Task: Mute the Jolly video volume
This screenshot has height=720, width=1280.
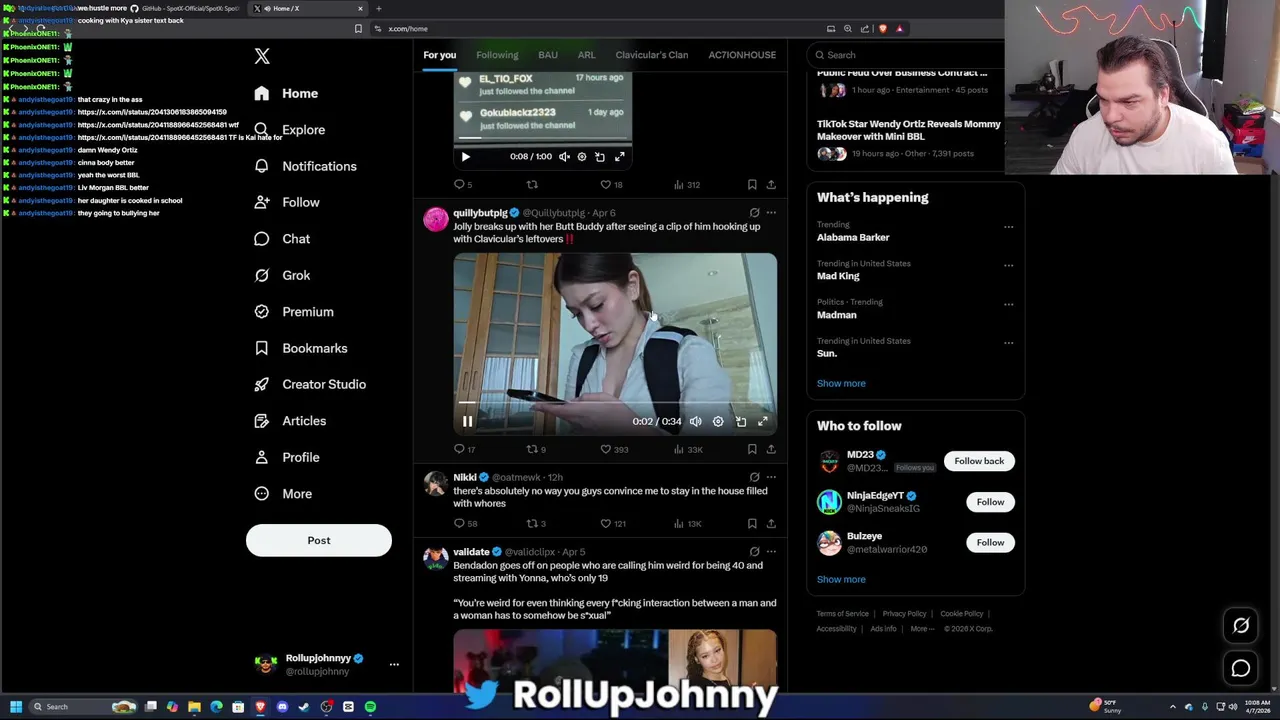Action: coord(695,421)
